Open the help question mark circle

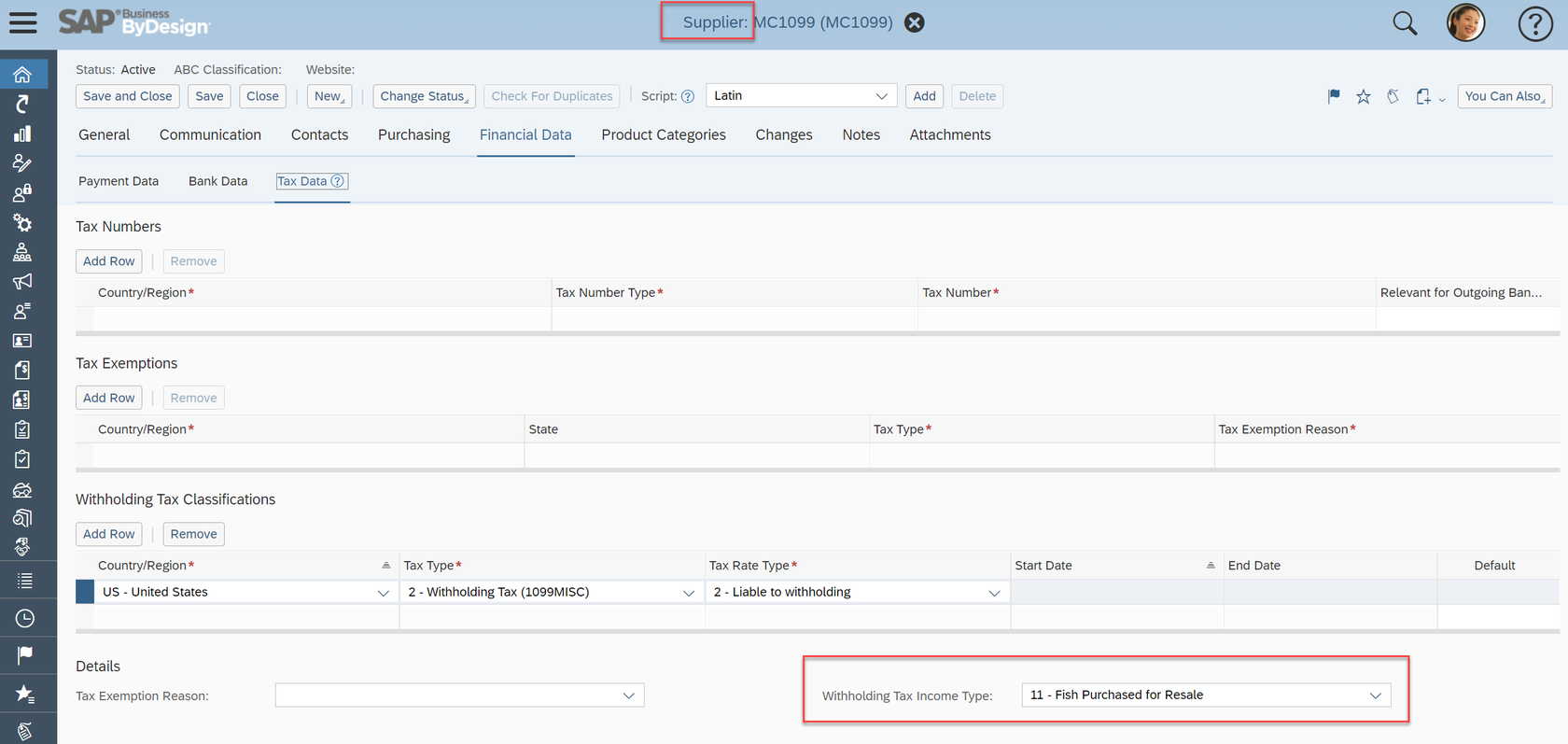1535,23
